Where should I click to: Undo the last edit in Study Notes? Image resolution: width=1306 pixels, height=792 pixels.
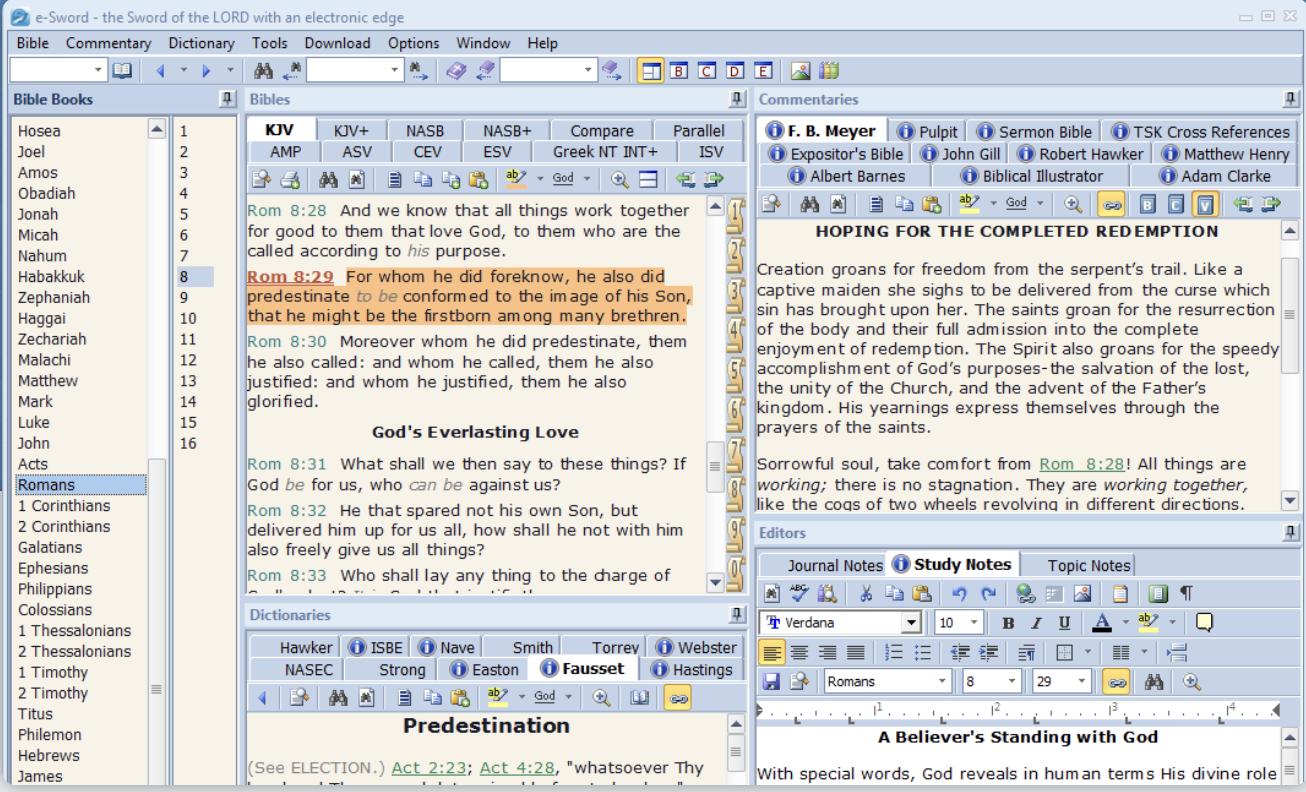[959, 594]
